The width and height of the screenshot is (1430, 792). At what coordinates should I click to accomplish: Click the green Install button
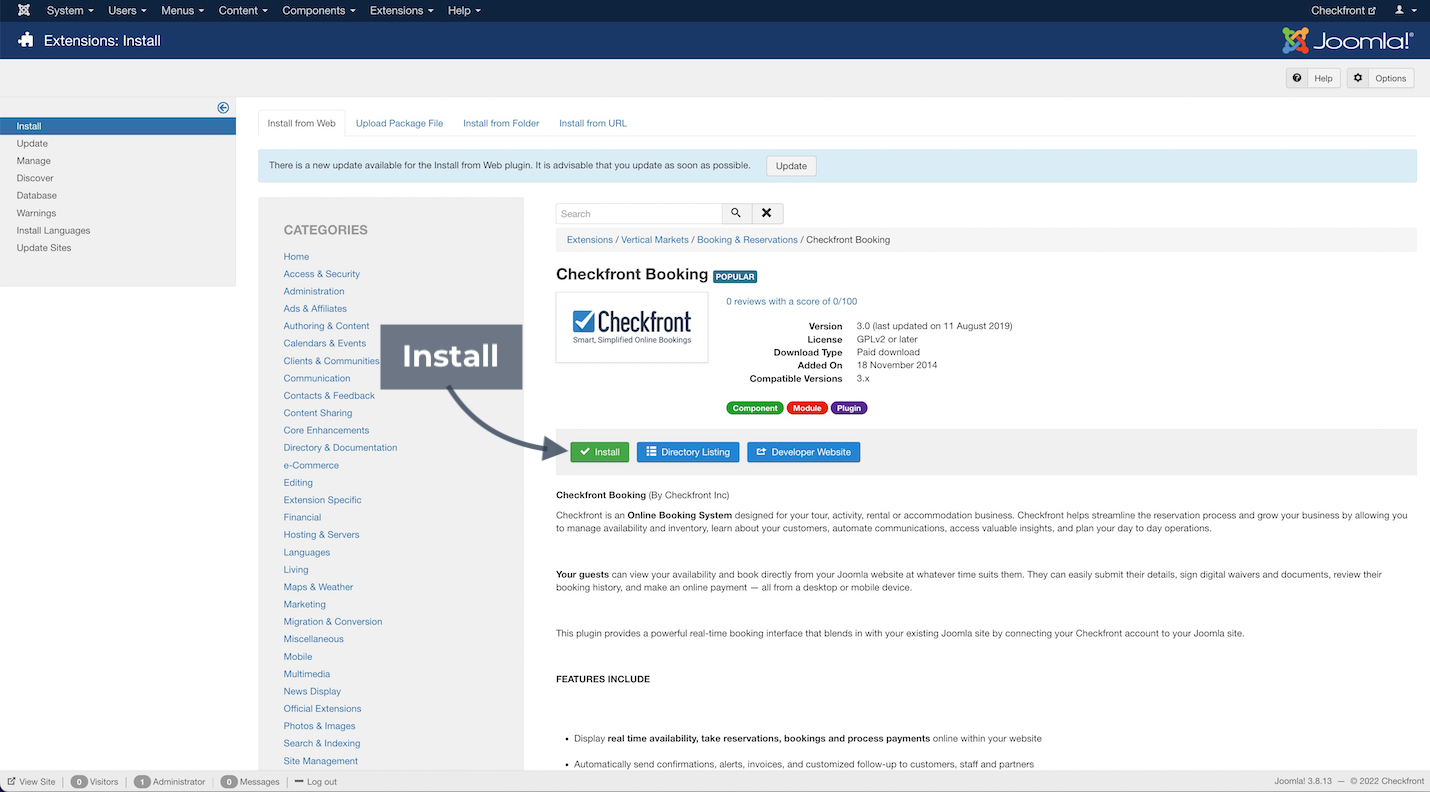(x=599, y=452)
